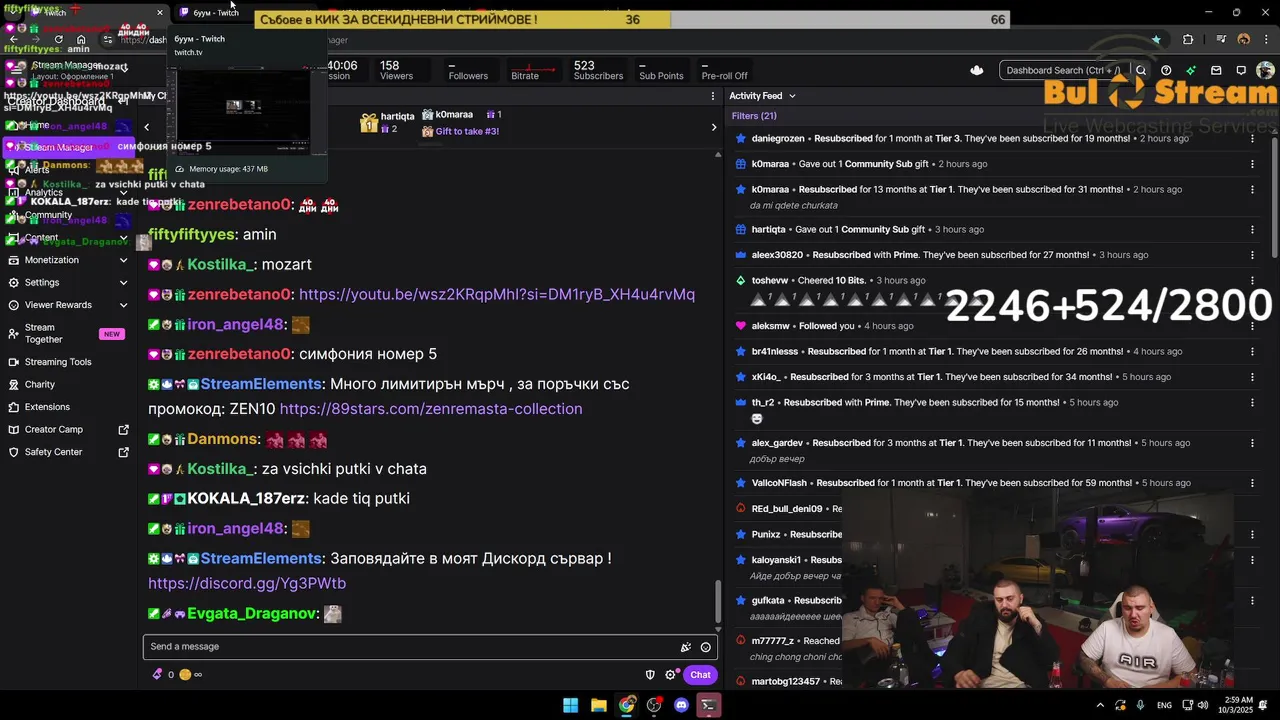
Task: Open Streaming Tools from the sidebar
Action: pos(58,362)
